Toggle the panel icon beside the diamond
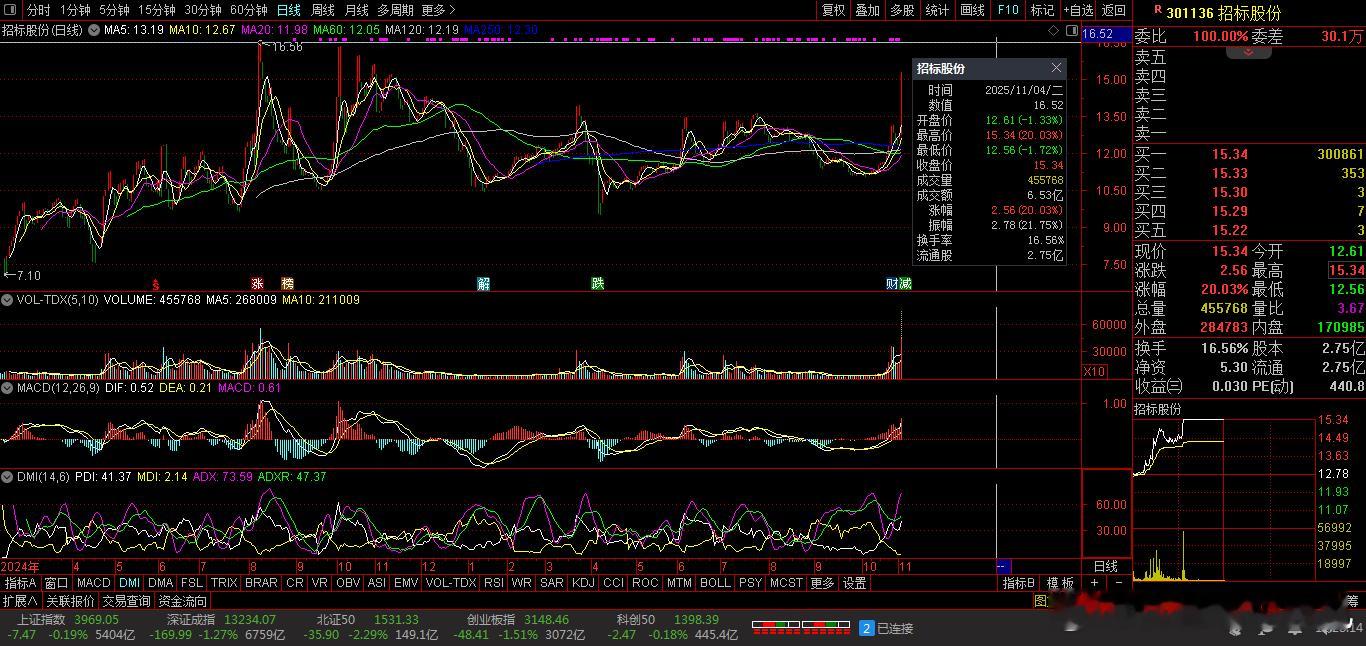 coord(1070,31)
